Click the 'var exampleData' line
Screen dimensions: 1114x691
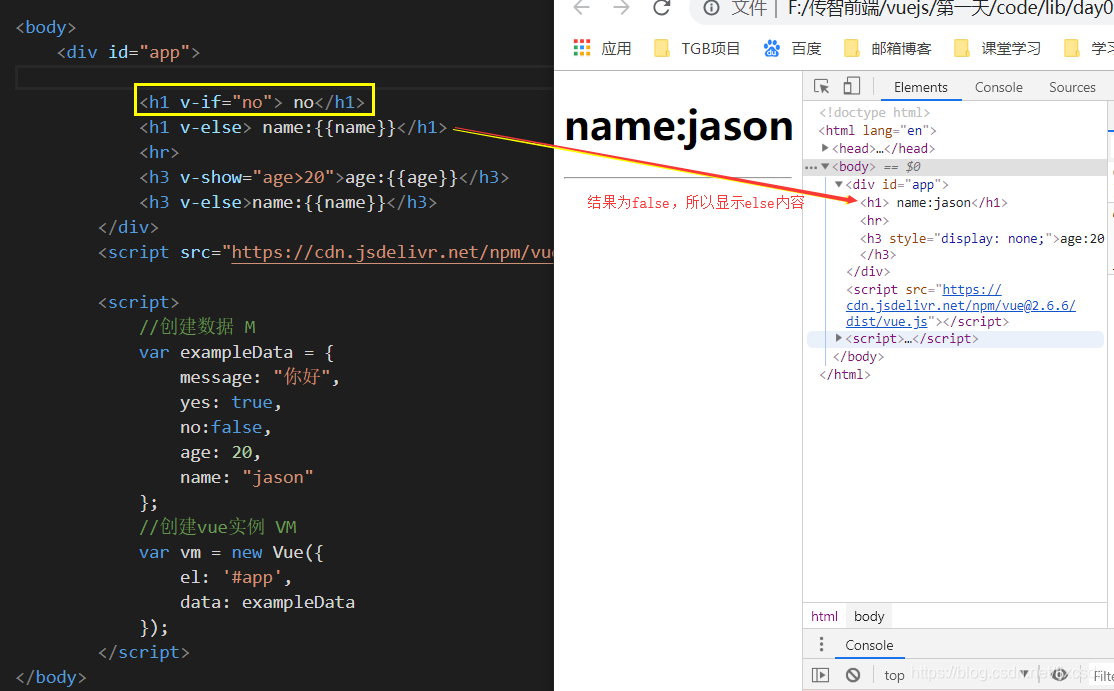click(236, 352)
